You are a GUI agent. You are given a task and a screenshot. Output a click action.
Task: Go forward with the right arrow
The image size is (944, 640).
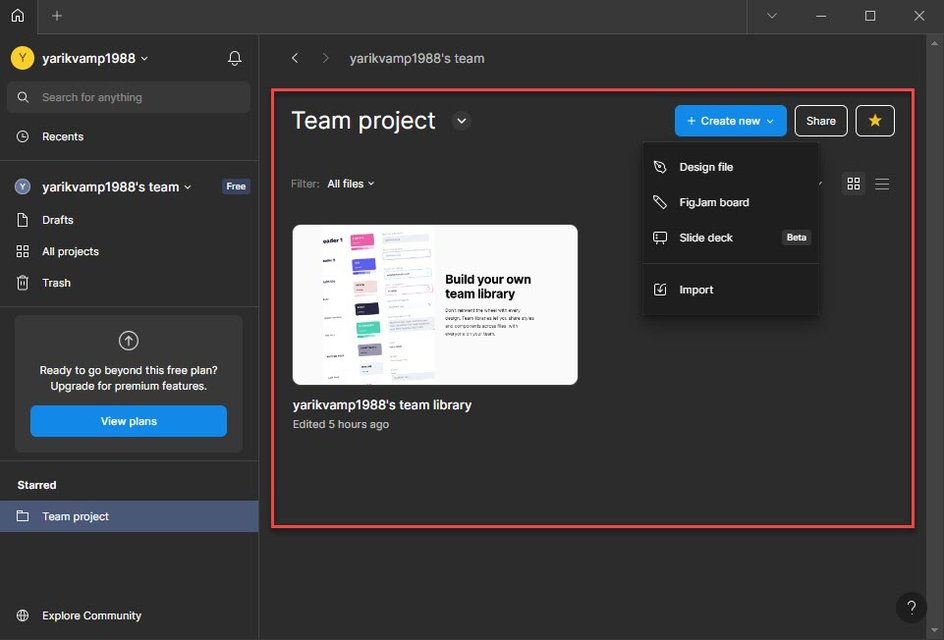[326, 58]
